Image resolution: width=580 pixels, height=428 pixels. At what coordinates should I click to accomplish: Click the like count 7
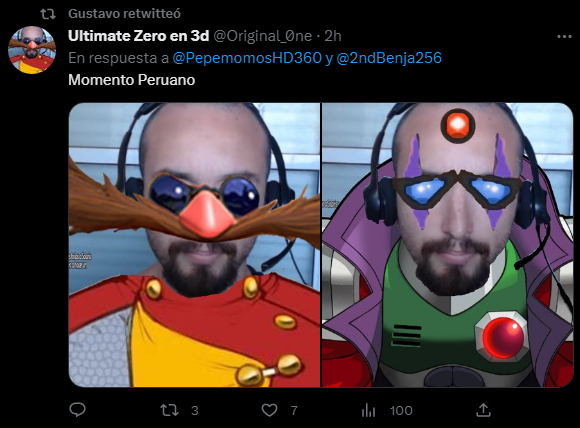294,411
